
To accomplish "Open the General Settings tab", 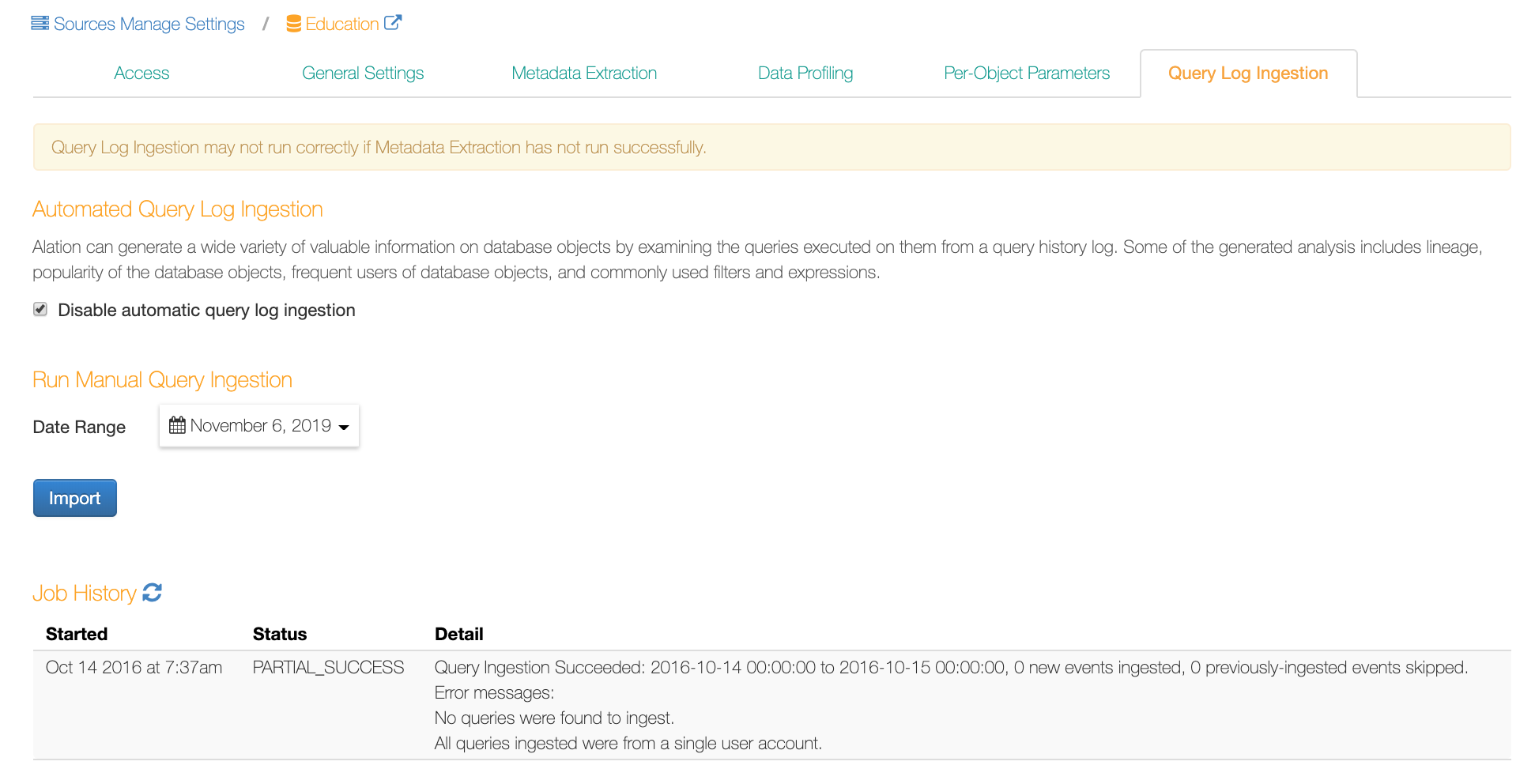I will (363, 73).
